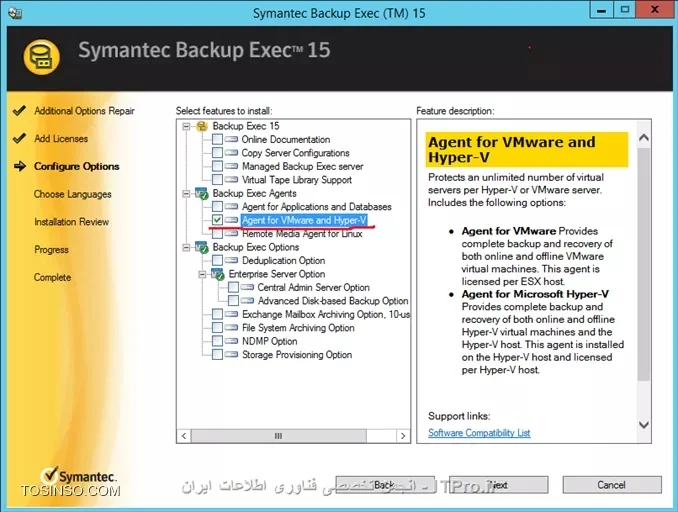Click drive icon beside Managed Backup Exec server
The width and height of the screenshot is (678, 512).
point(231,166)
